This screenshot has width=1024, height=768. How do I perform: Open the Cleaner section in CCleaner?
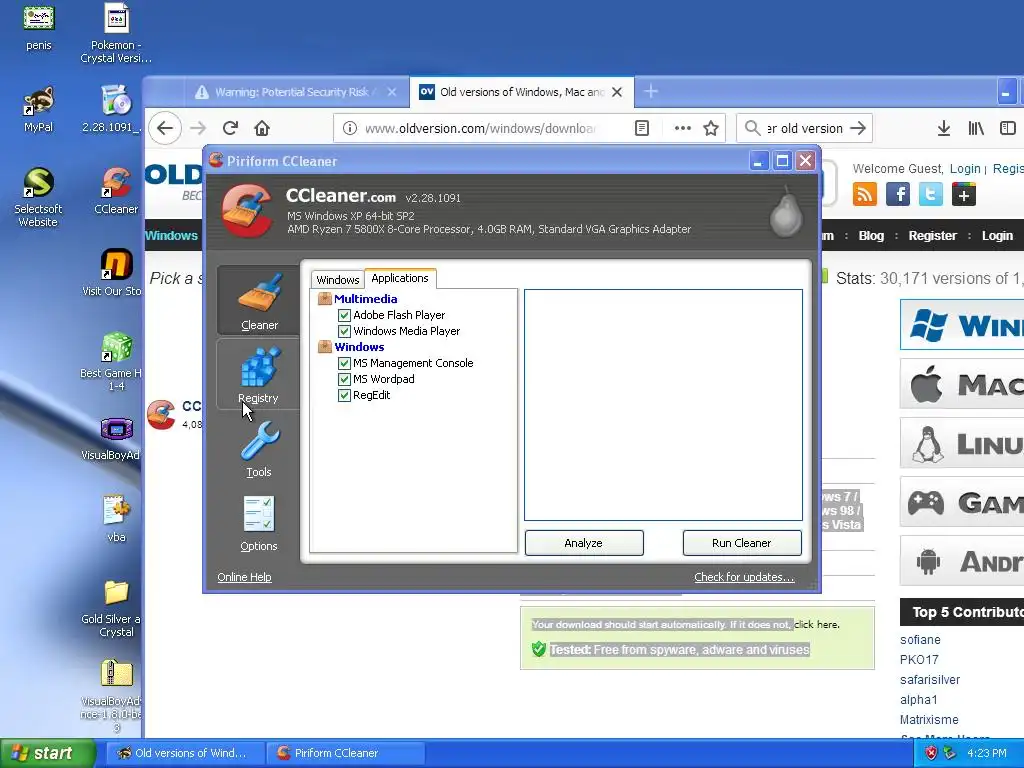(259, 300)
